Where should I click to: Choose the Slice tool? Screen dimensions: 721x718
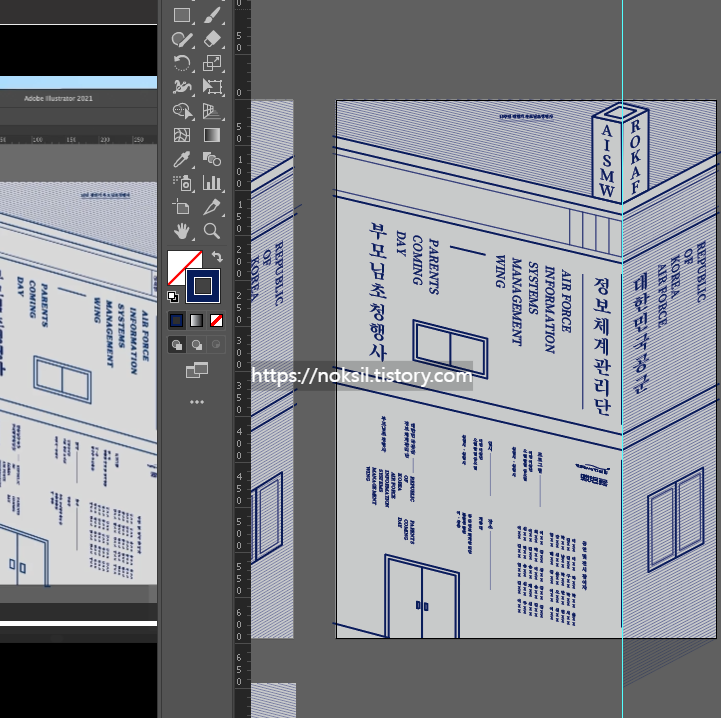point(212,207)
